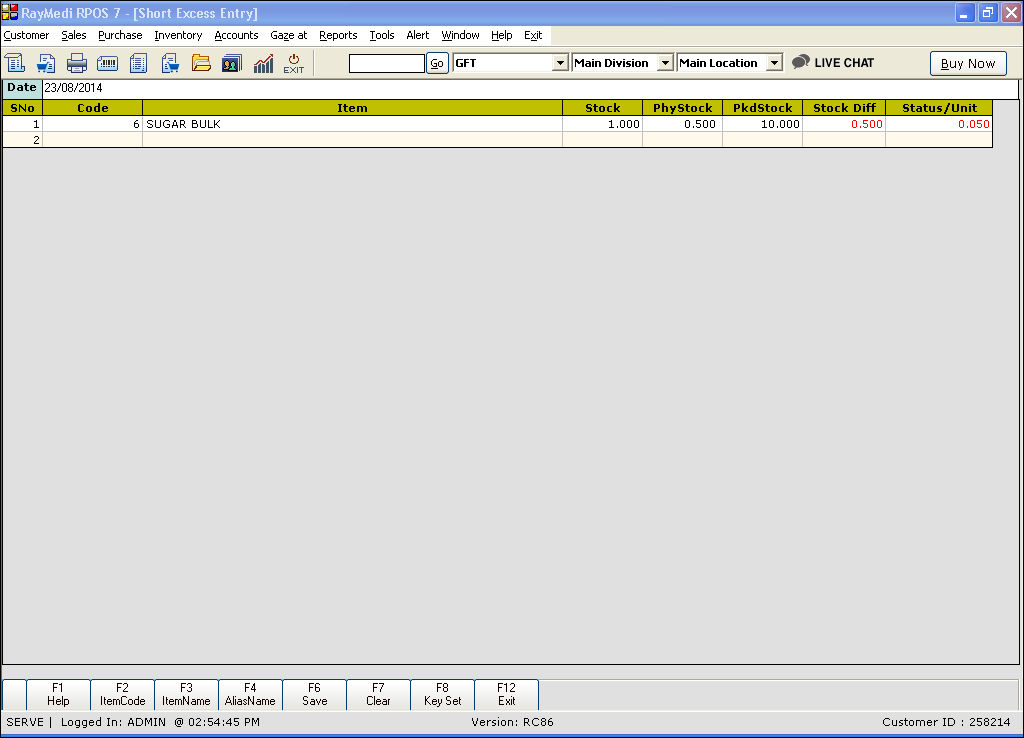Click the scroll-shaped bill icon in toolbar

(14, 63)
